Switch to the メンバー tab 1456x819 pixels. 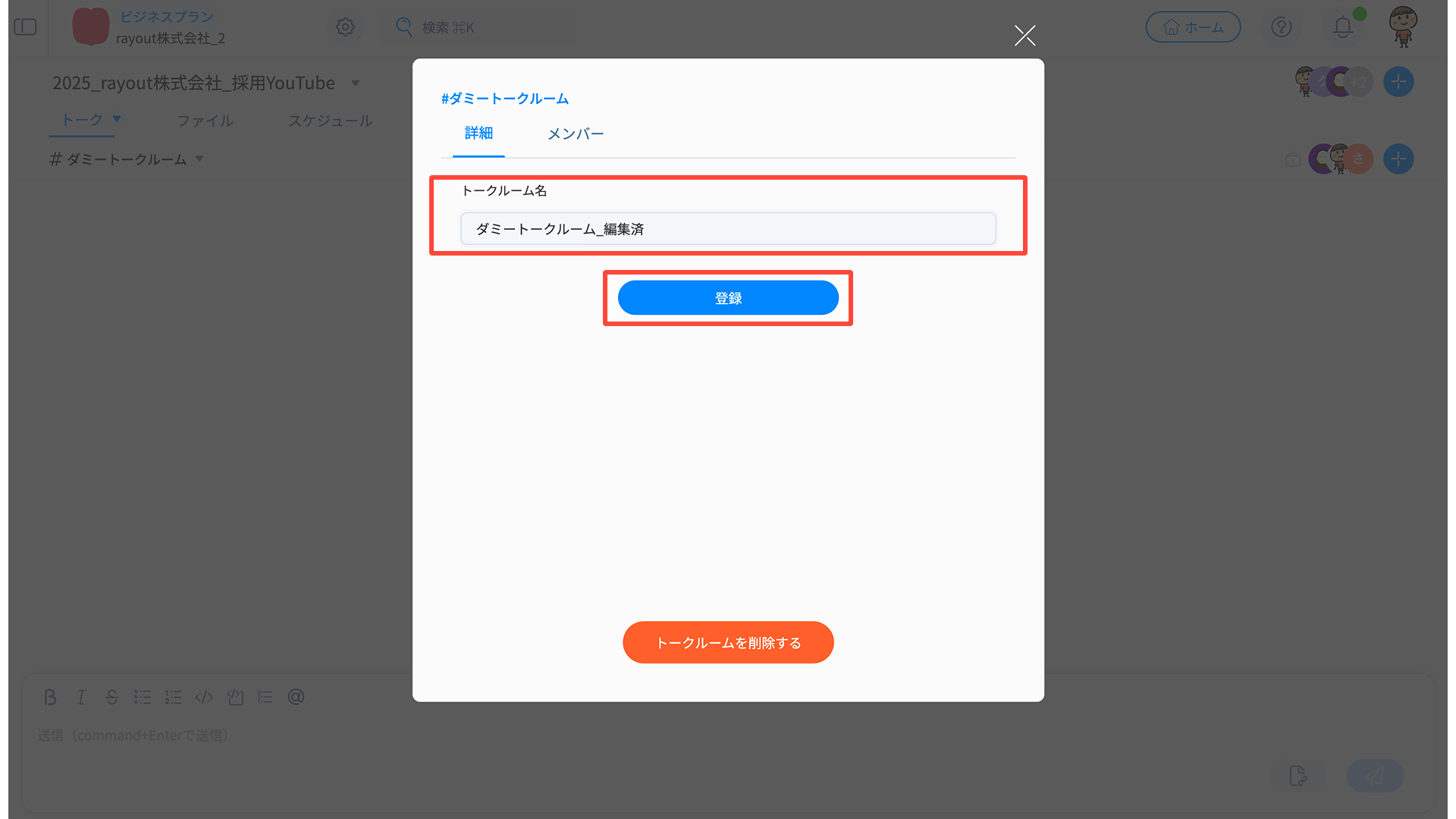tap(576, 134)
